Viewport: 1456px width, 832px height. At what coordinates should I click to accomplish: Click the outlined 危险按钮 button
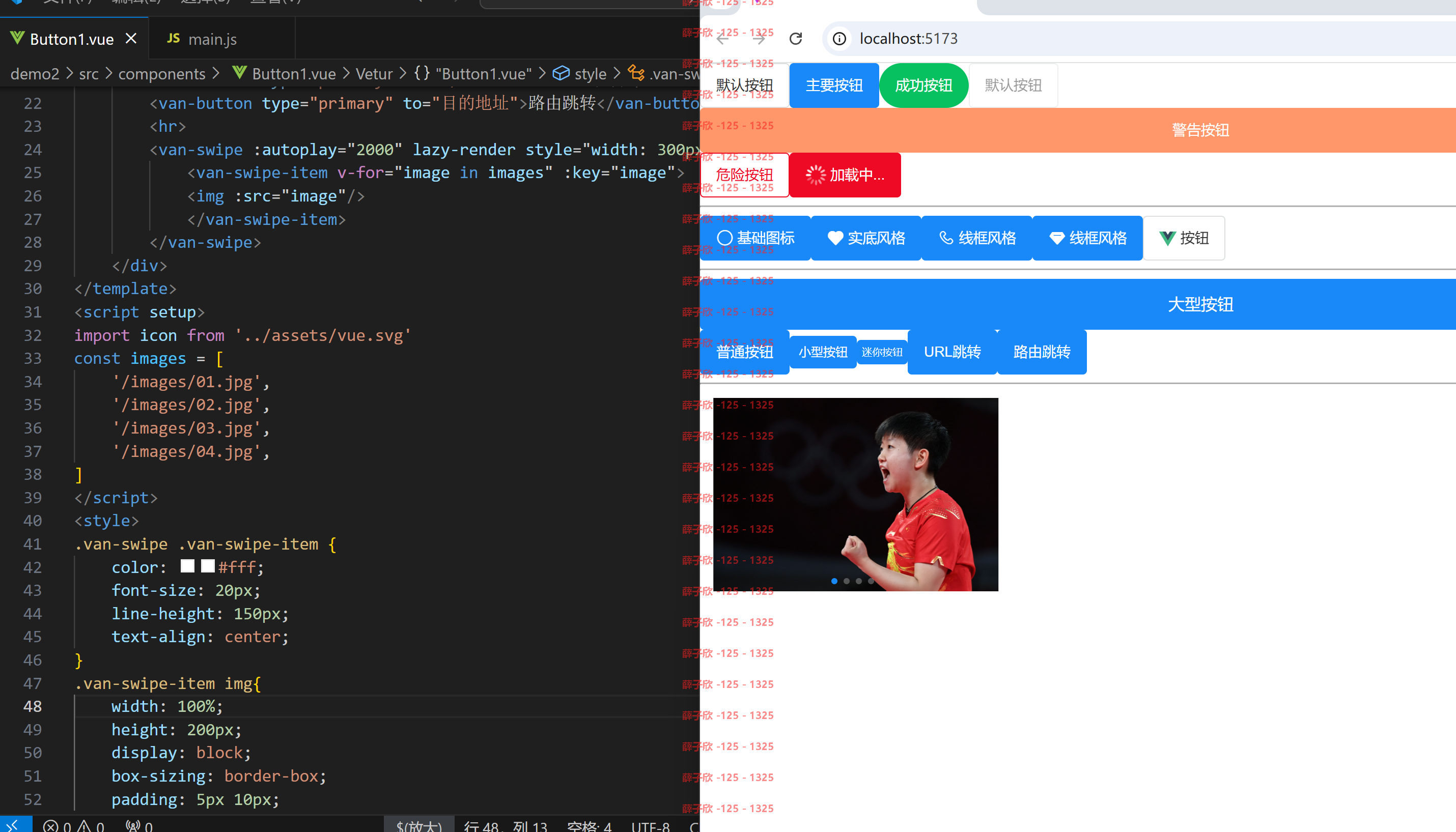pos(745,175)
